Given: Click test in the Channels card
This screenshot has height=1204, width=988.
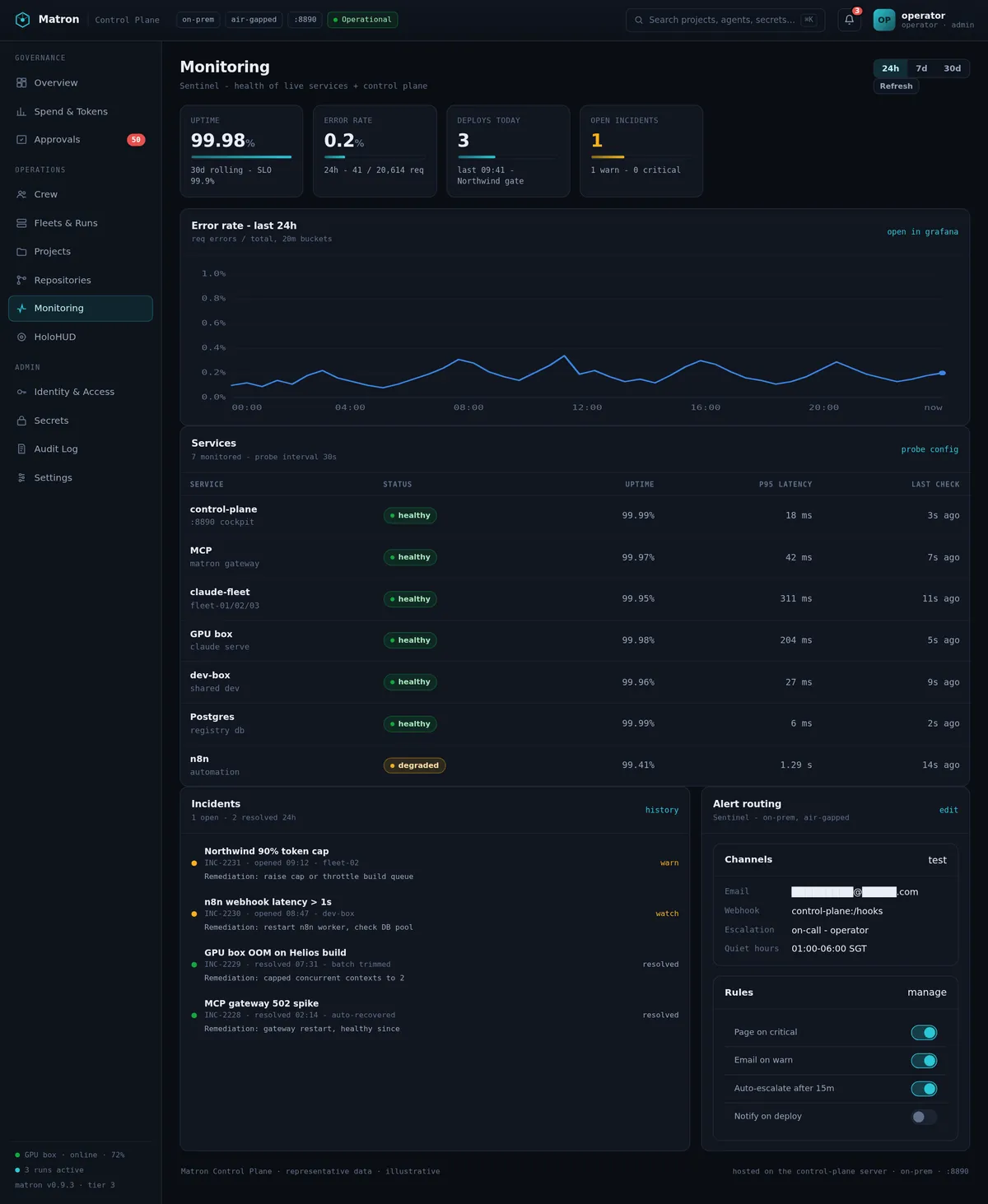Looking at the screenshot, I should coord(937,860).
